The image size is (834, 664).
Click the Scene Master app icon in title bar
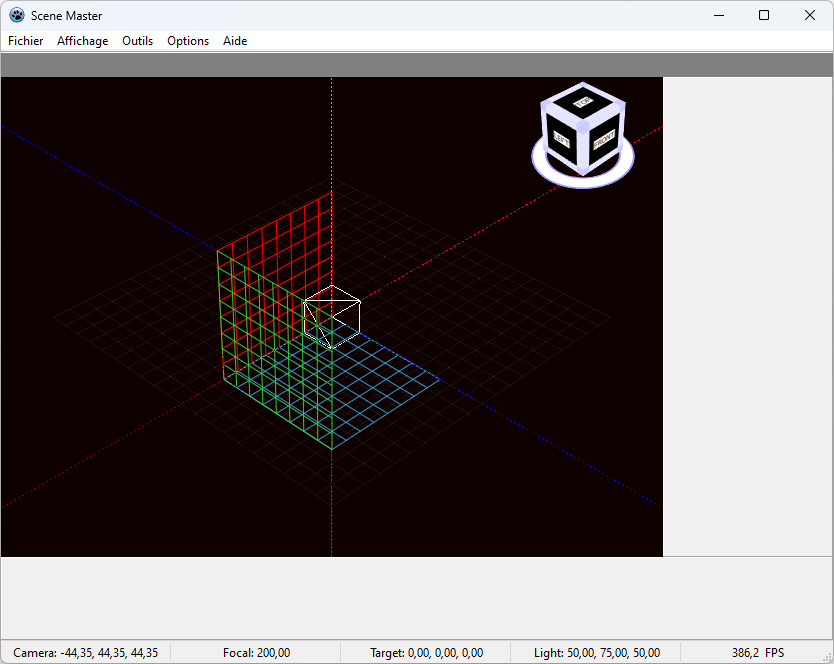coord(17,15)
